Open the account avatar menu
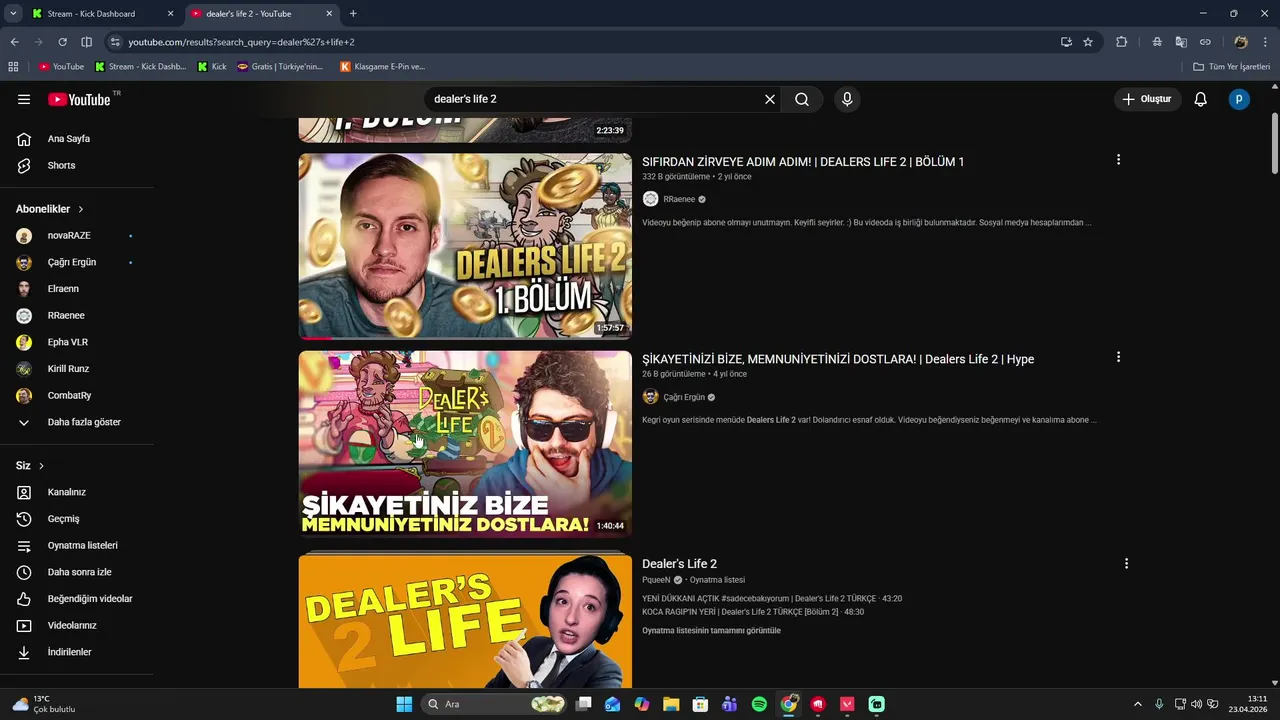This screenshot has width=1280, height=720. click(x=1239, y=99)
